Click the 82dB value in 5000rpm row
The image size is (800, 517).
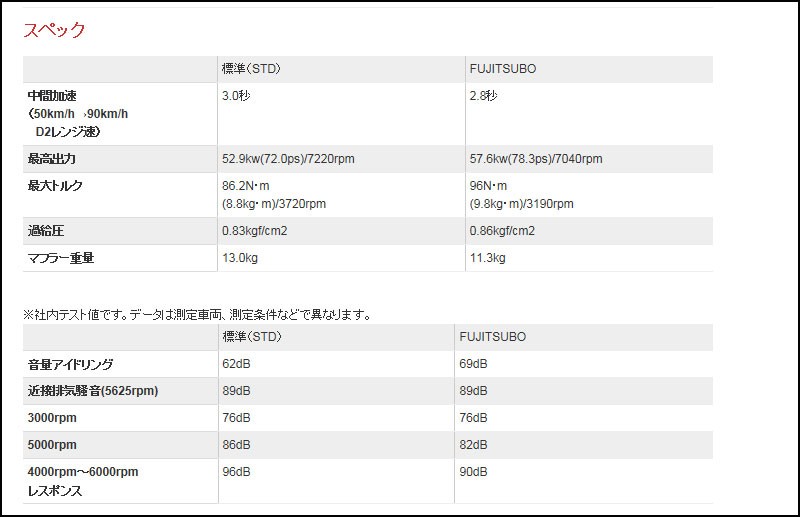coord(473,445)
